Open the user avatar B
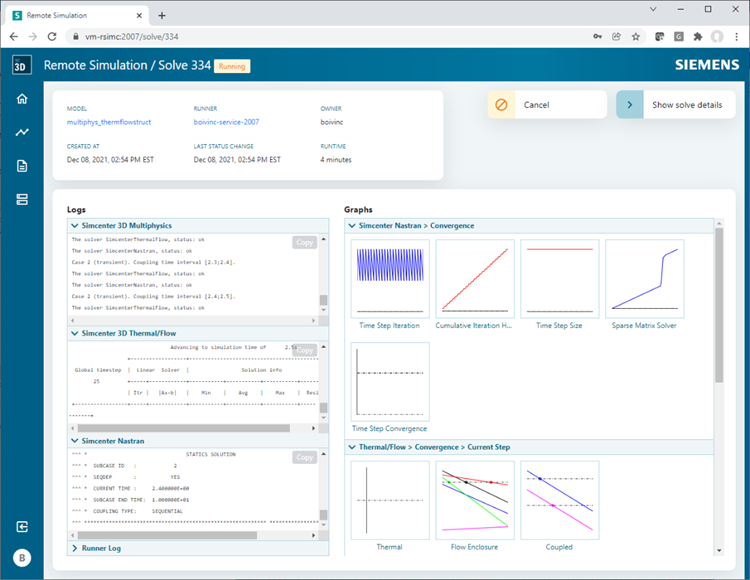 22,558
